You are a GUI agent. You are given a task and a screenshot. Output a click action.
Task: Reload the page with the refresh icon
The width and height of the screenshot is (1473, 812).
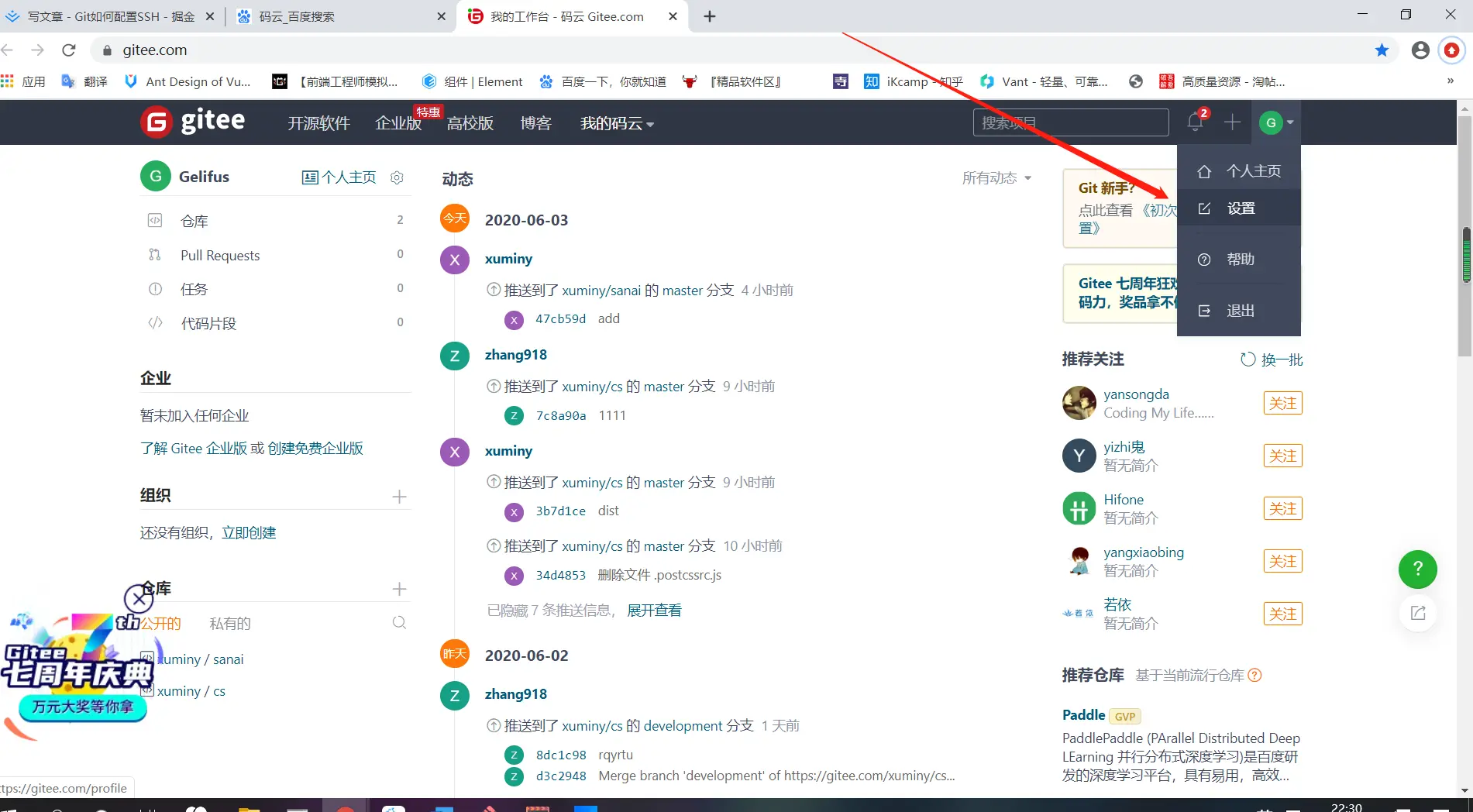(x=69, y=50)
